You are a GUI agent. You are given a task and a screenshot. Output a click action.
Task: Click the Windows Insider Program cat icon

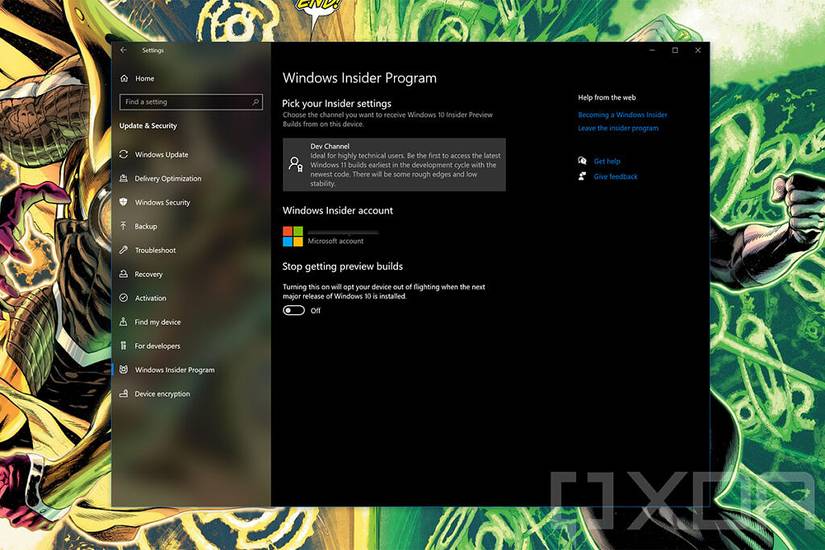click(124, 369)
